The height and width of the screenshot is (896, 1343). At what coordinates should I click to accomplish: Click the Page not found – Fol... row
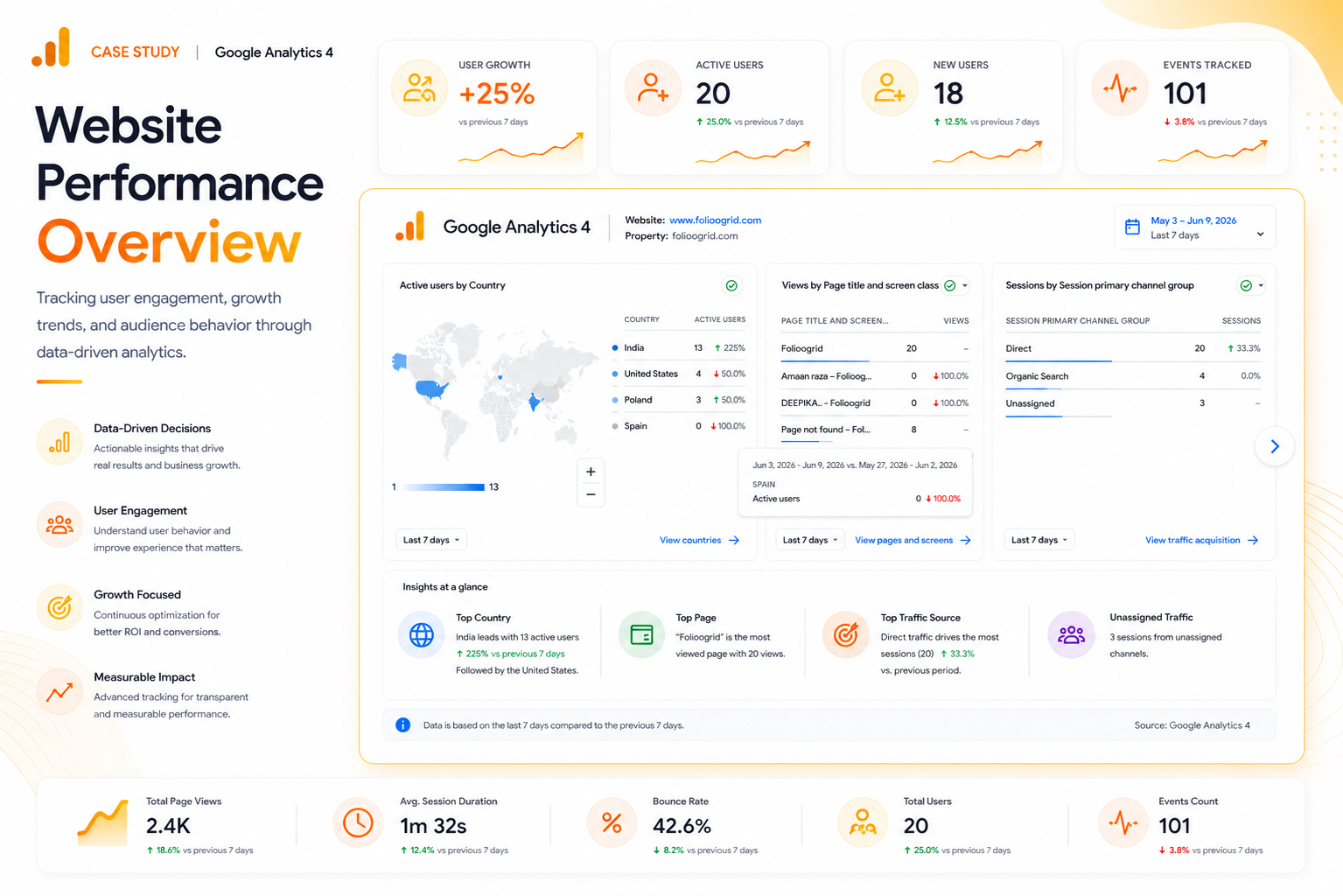click(x=875, y=430)
